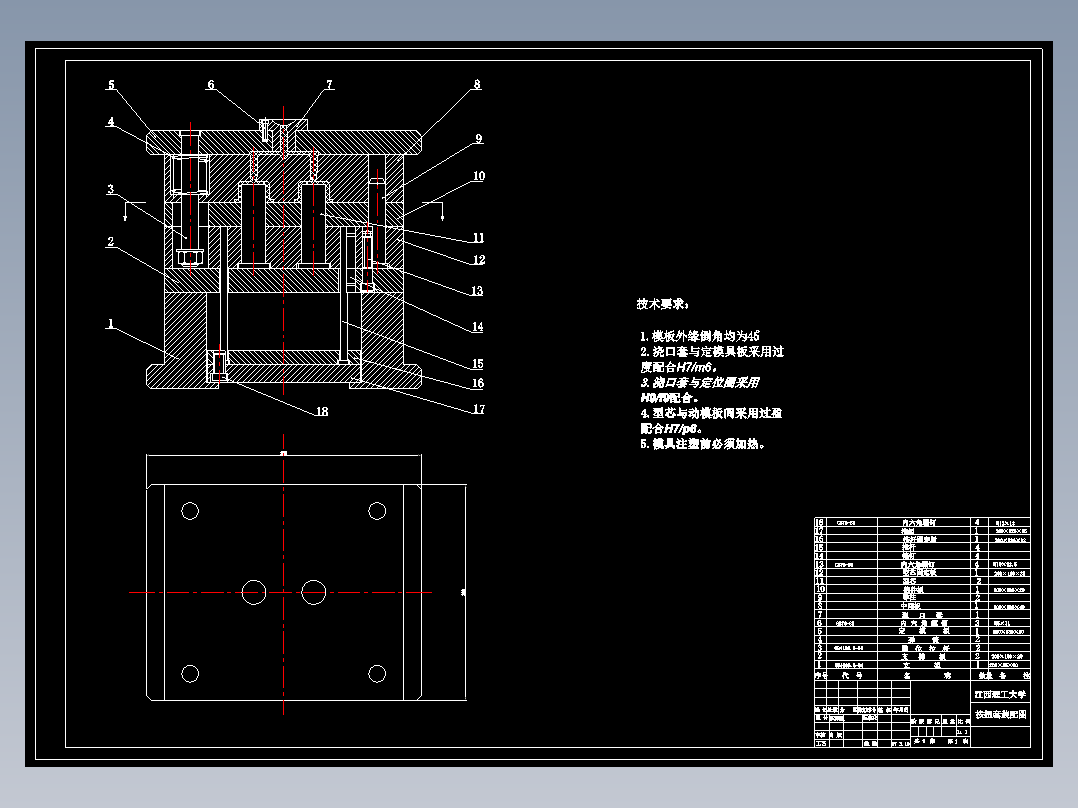
Task: Click the drawing title in title block
Action: (x=1000, y=713)
